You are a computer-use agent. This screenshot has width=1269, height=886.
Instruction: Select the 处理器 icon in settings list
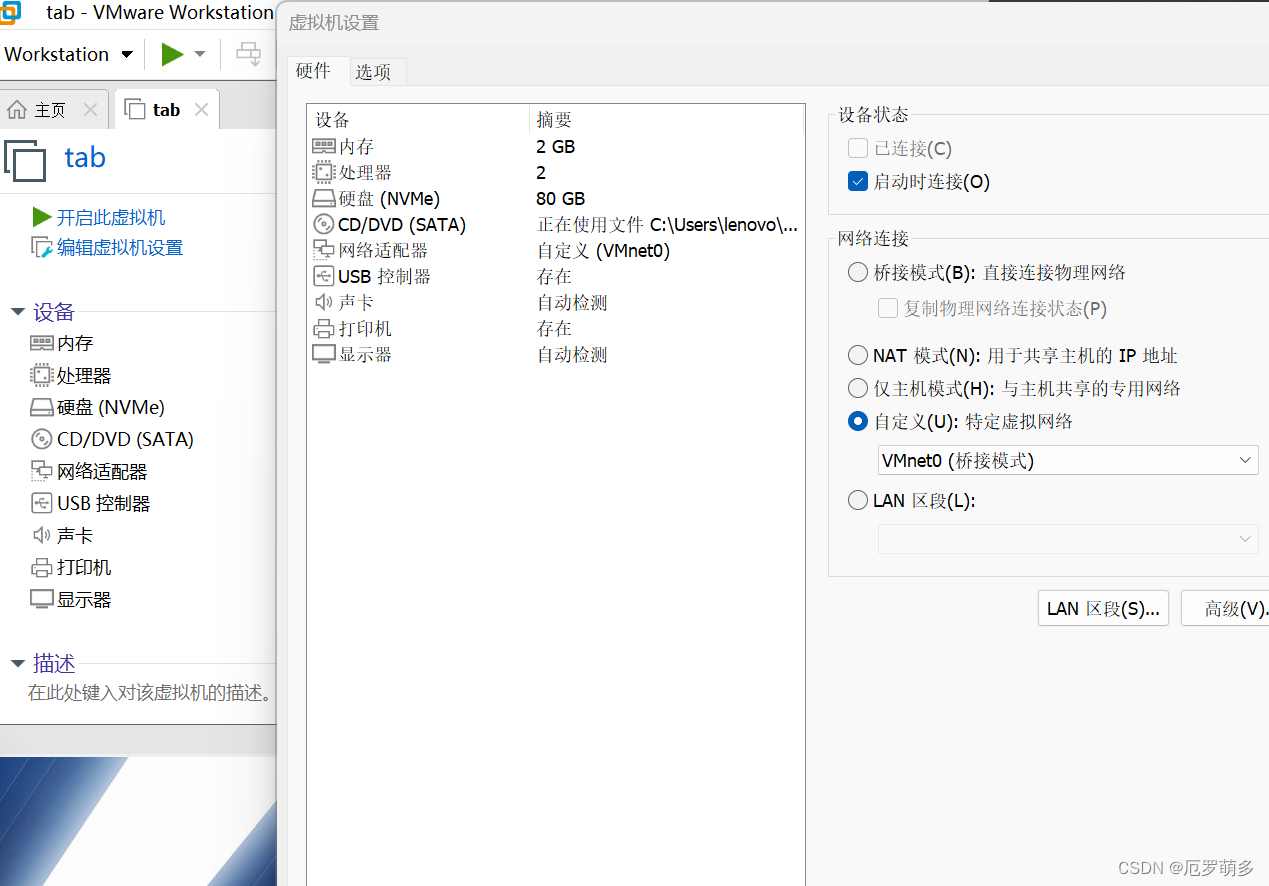[323, 172]
